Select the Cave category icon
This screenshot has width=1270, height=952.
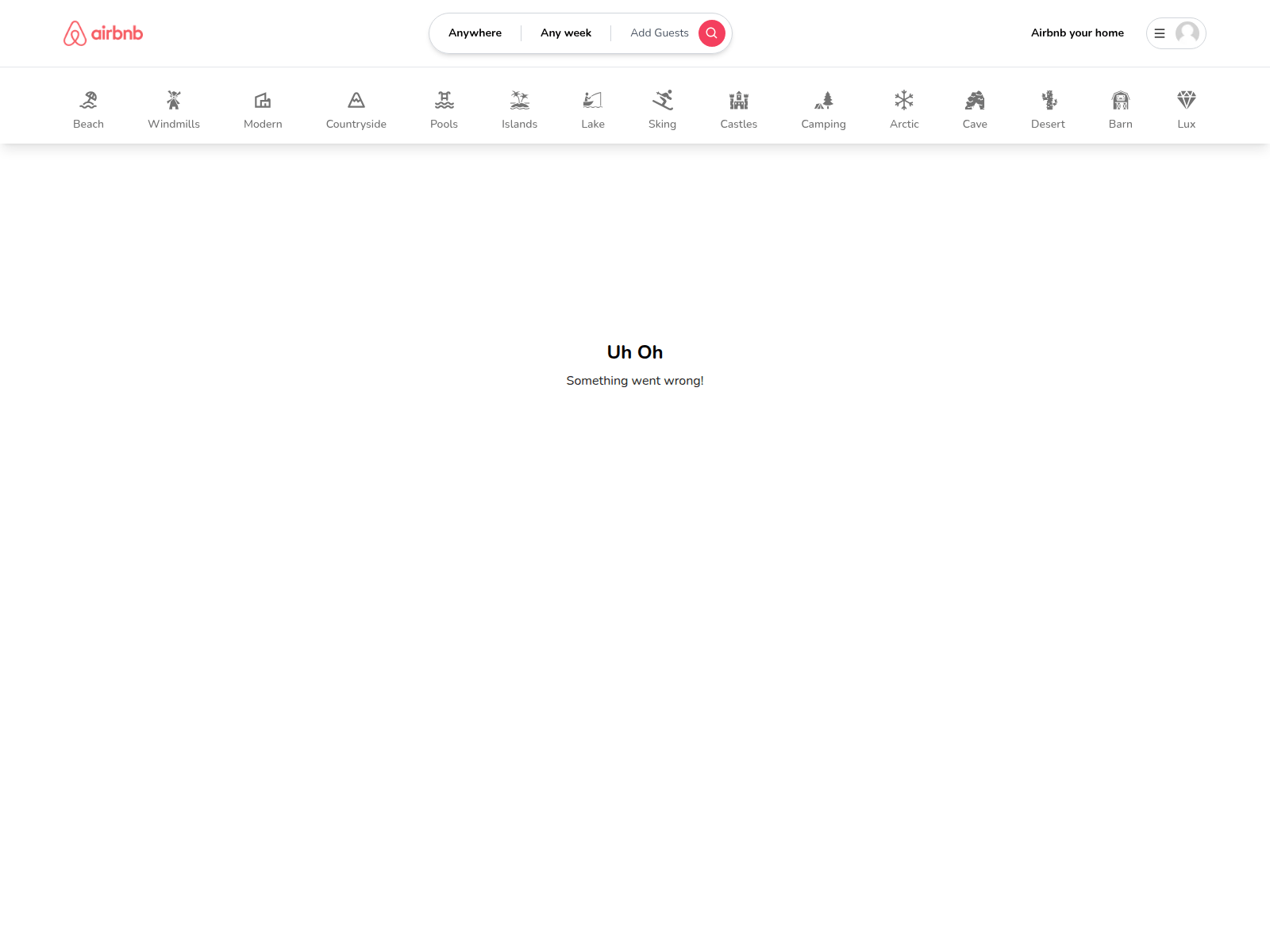[x=975, y=102]
